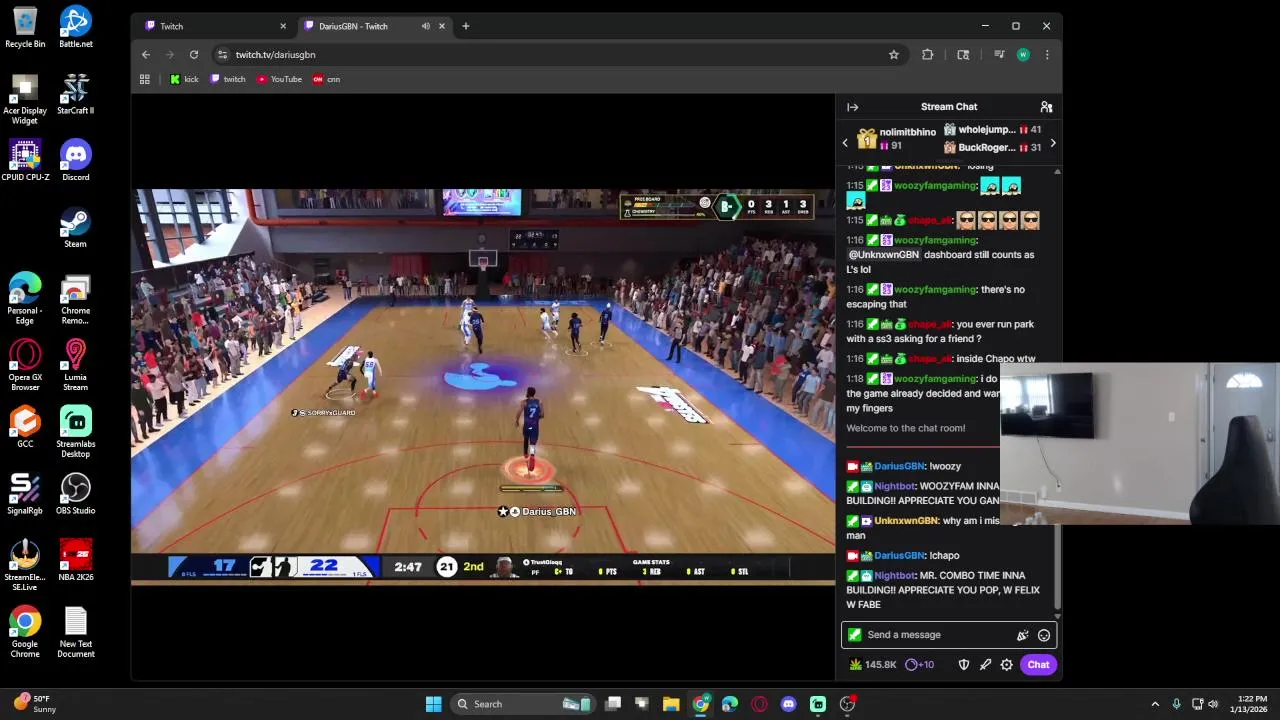The height and width of the screenshot is (720, 1280).
Task: Reload the Twitch page
Action: point(194,55)
